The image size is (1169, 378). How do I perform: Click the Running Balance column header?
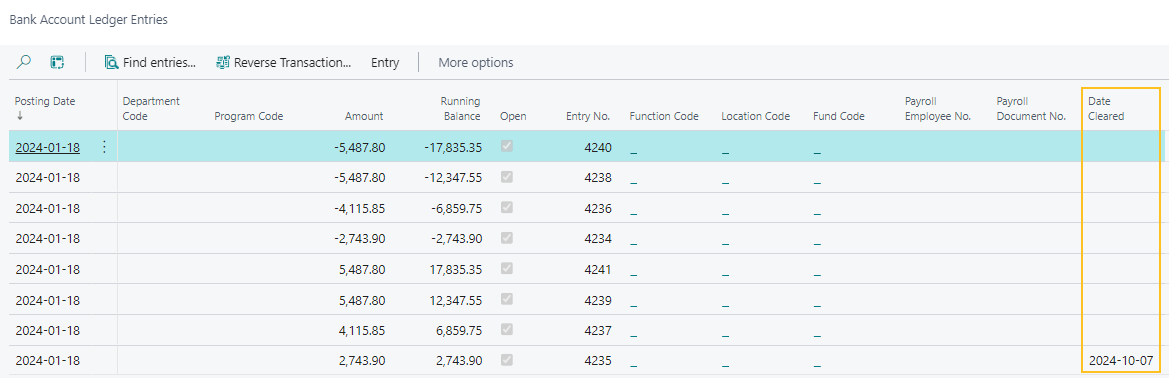tap(460, 108)
